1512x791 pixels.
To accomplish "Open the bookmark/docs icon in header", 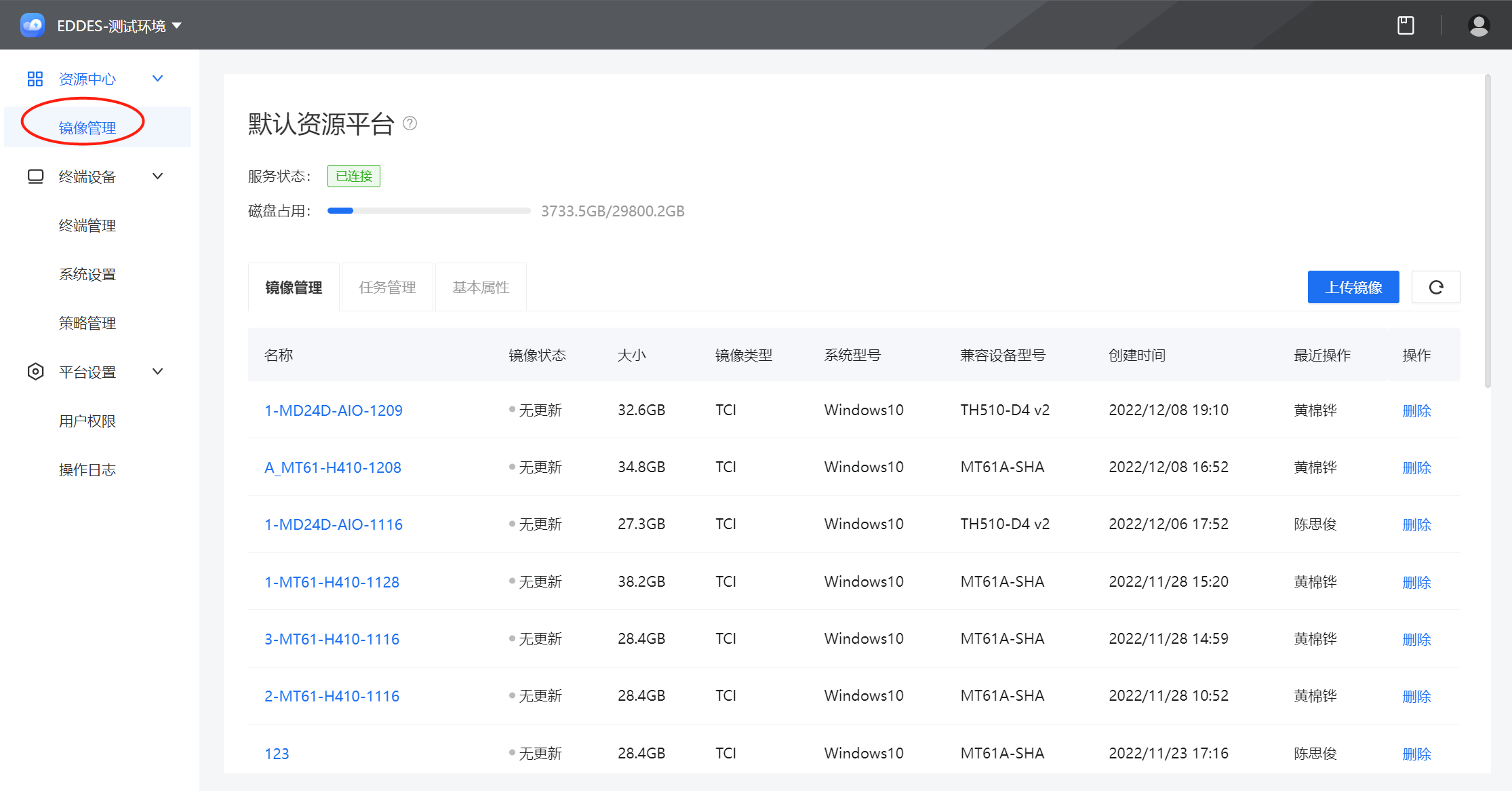I will tap(1406, 26).
